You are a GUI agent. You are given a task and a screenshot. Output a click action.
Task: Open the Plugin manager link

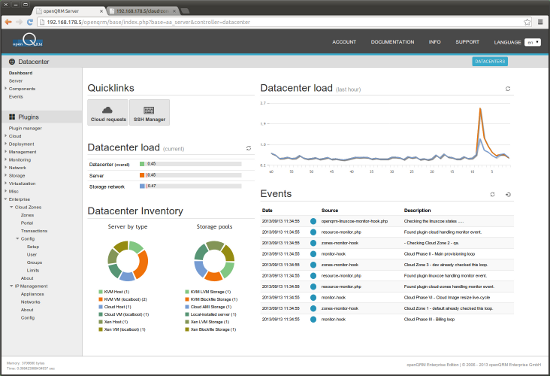click(x=25, y=128)
